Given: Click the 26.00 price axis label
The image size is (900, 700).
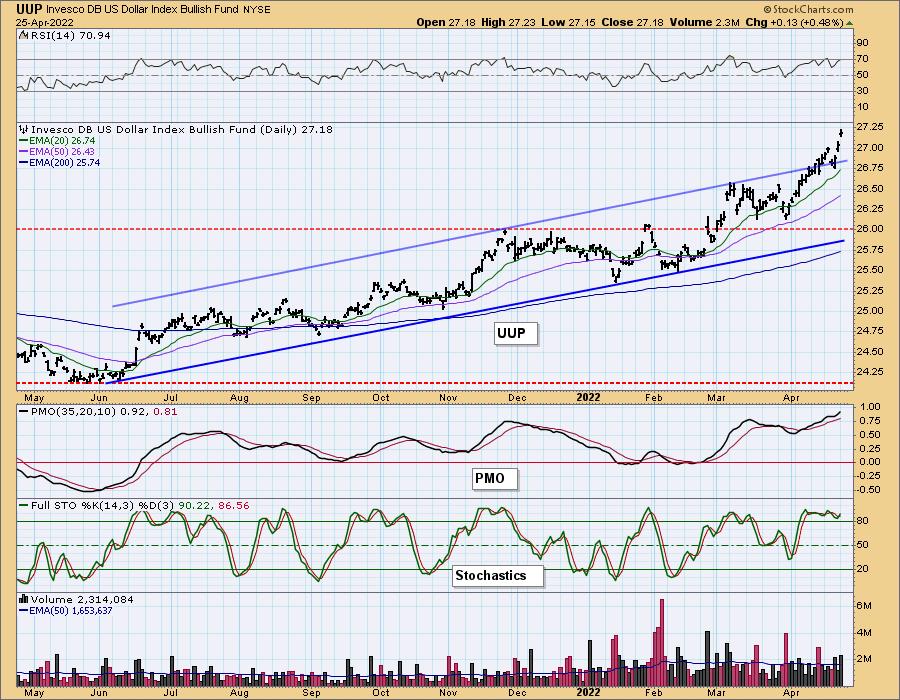Looking at the screenshot, I should 870,228.
